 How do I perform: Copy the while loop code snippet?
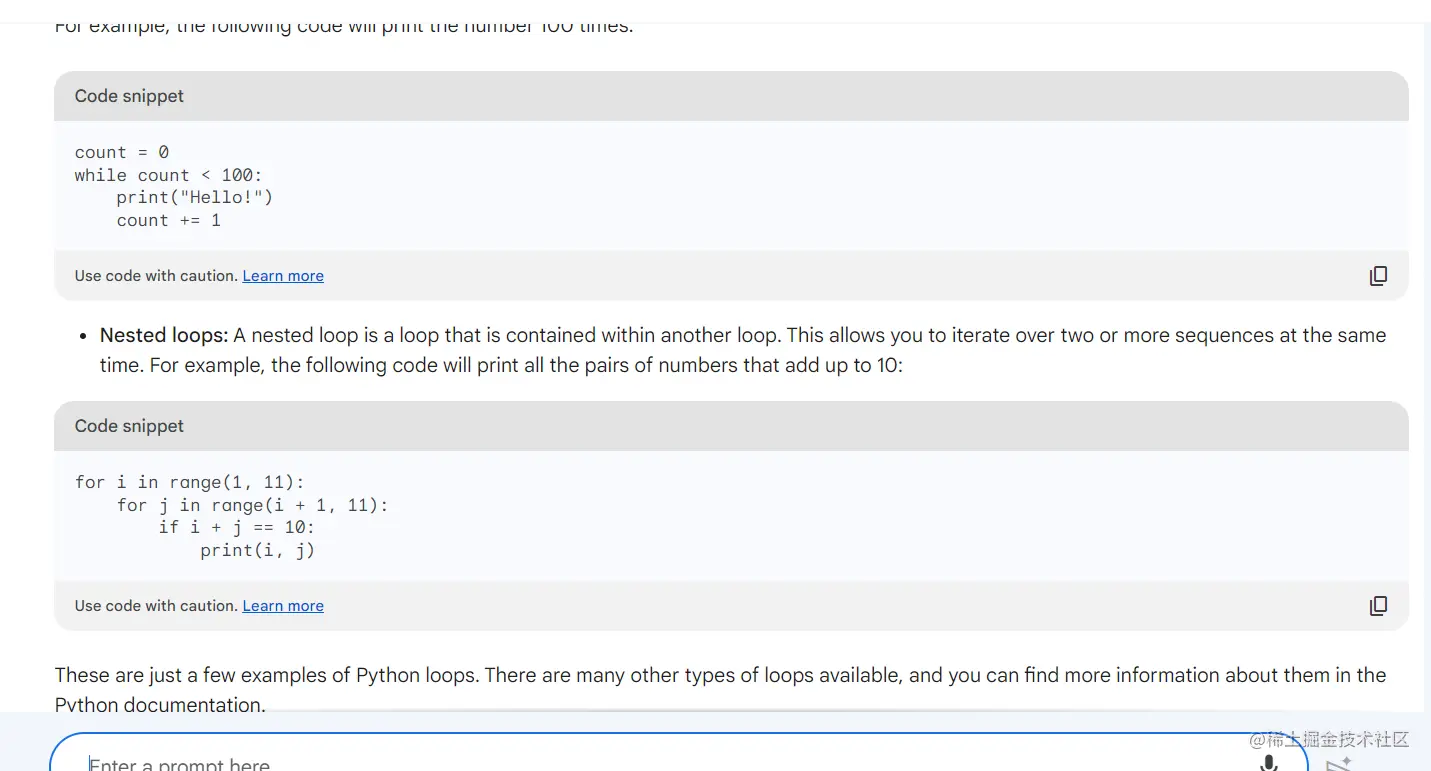coord(1378,276)
